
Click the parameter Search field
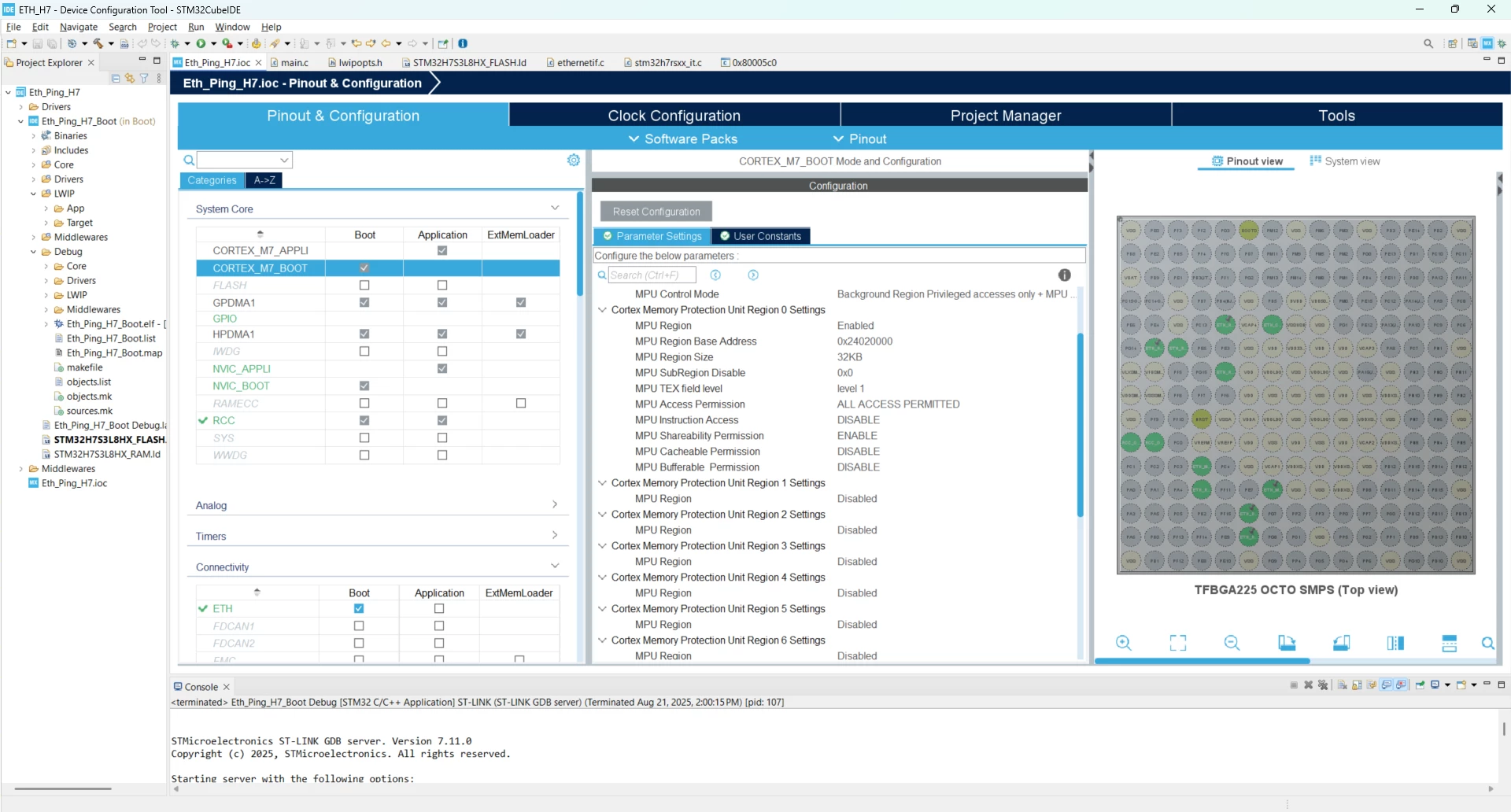[x=652, y=275]
